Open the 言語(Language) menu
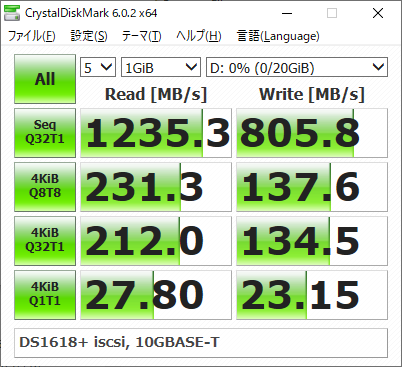 pyautogui.click(x=278, y=36)
